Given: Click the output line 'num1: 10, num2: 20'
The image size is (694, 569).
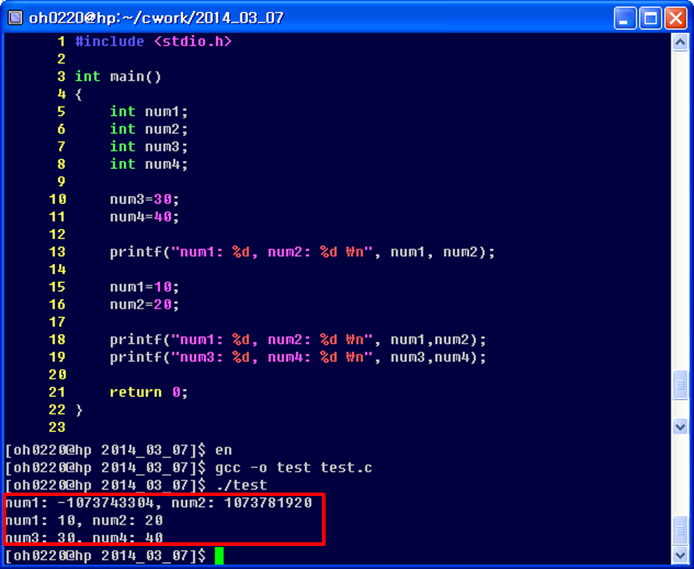Looking at the screenshot, I should pyautogui.click(x=84, y=520).
